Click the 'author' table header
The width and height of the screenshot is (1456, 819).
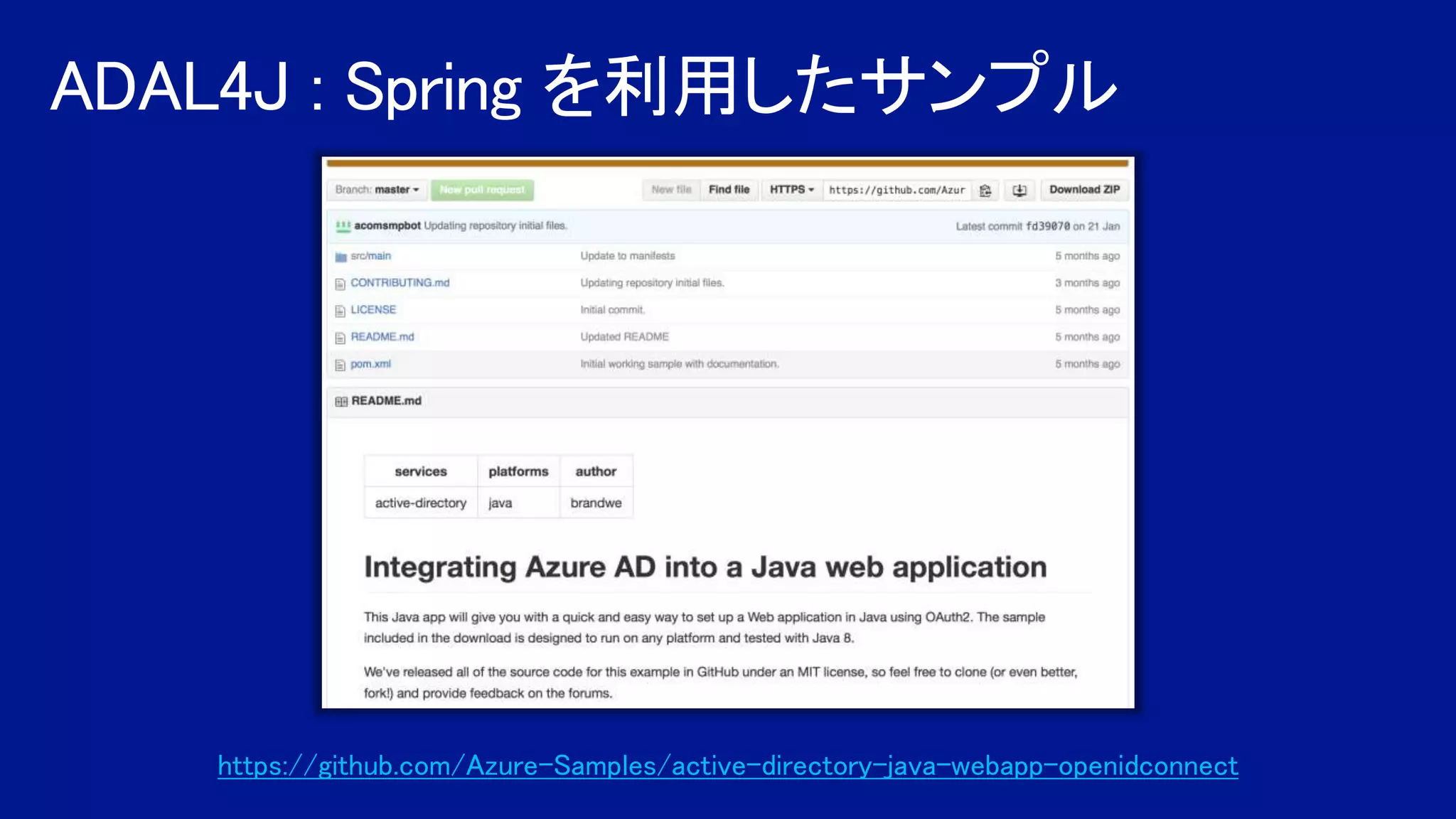(x=596, y=471)
